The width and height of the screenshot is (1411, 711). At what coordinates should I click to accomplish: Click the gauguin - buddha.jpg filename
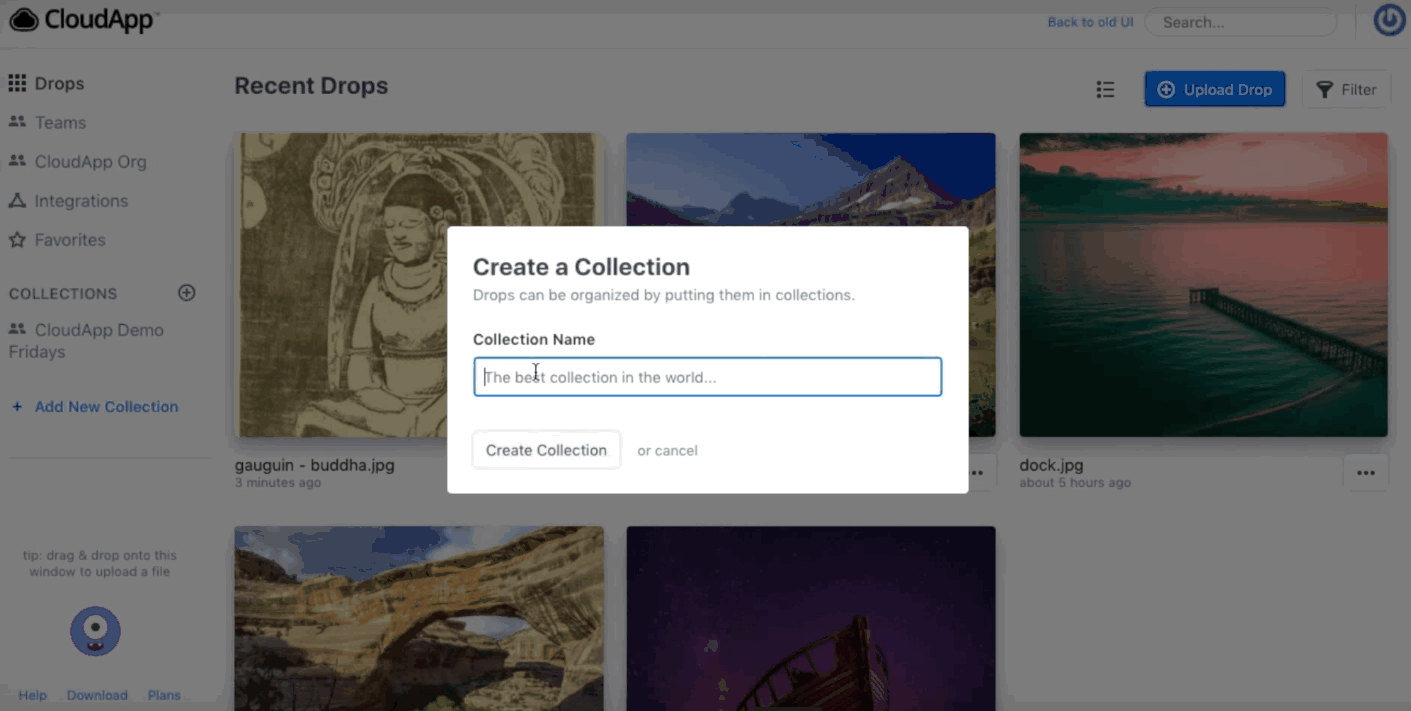[x=315, y=465]
